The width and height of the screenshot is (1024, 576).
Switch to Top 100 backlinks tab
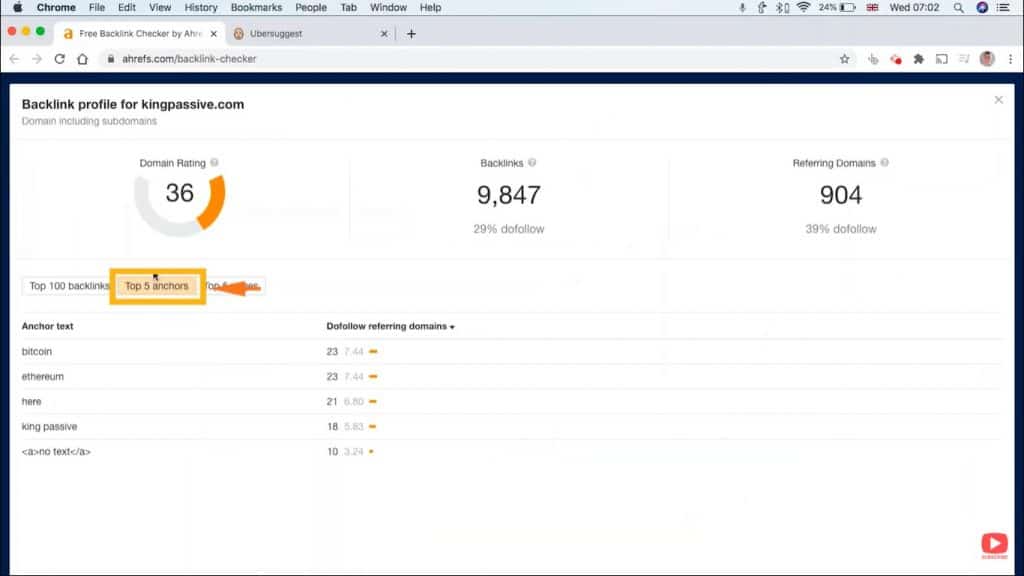69,286
